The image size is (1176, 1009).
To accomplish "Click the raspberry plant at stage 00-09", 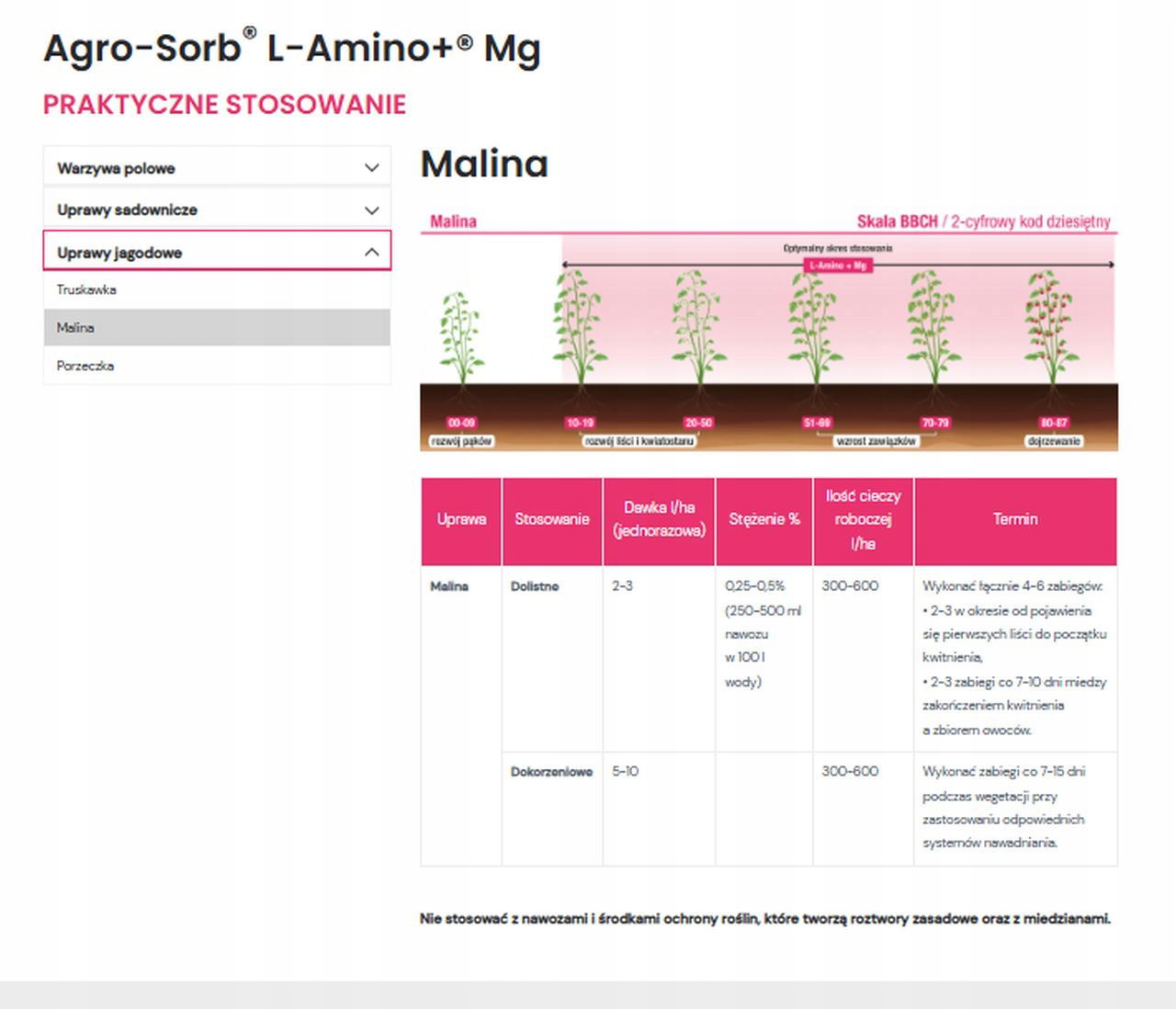I will [x=460, y=335].
